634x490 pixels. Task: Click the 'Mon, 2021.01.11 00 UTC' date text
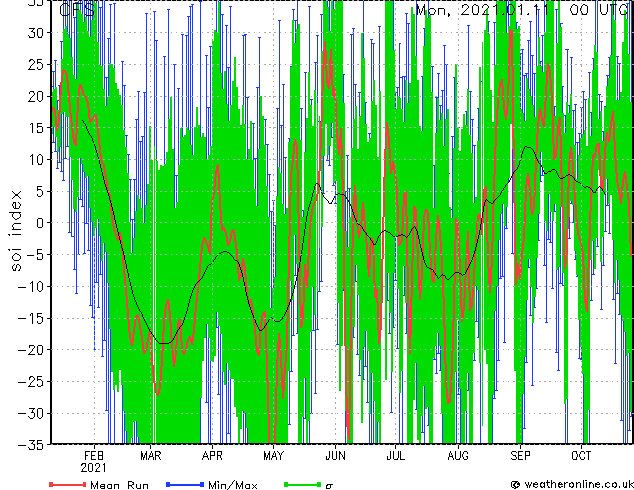pos(524,10)
